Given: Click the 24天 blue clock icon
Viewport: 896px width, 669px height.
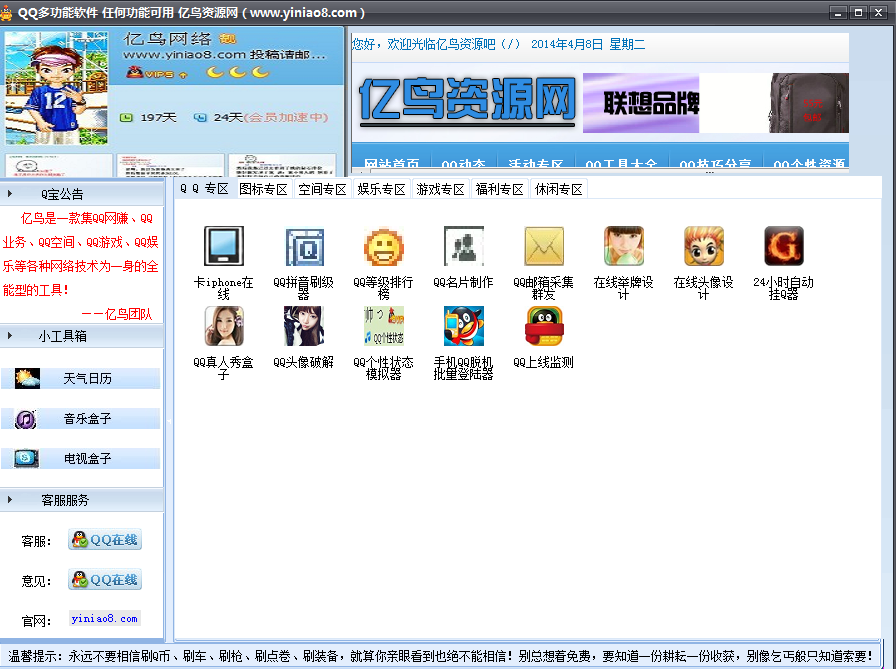Looking at the screenshot, I should click(x=200, y=118).
